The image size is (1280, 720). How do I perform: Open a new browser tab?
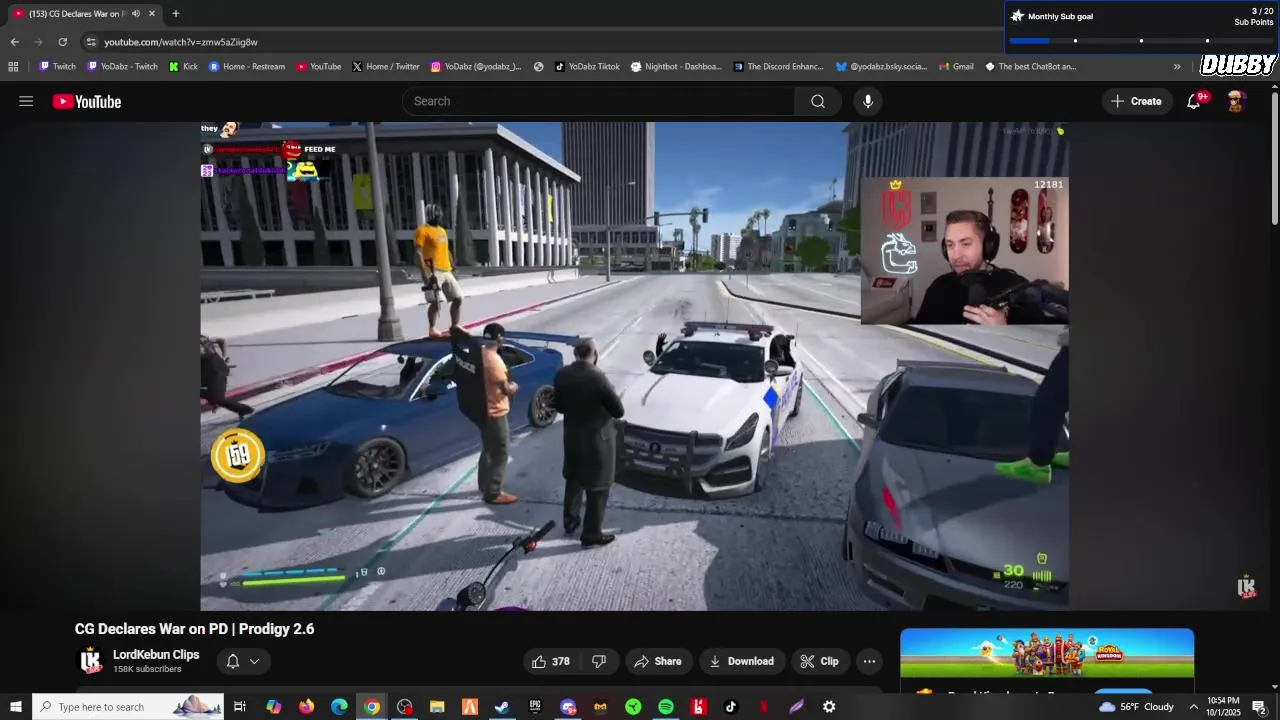pos(176,14)
